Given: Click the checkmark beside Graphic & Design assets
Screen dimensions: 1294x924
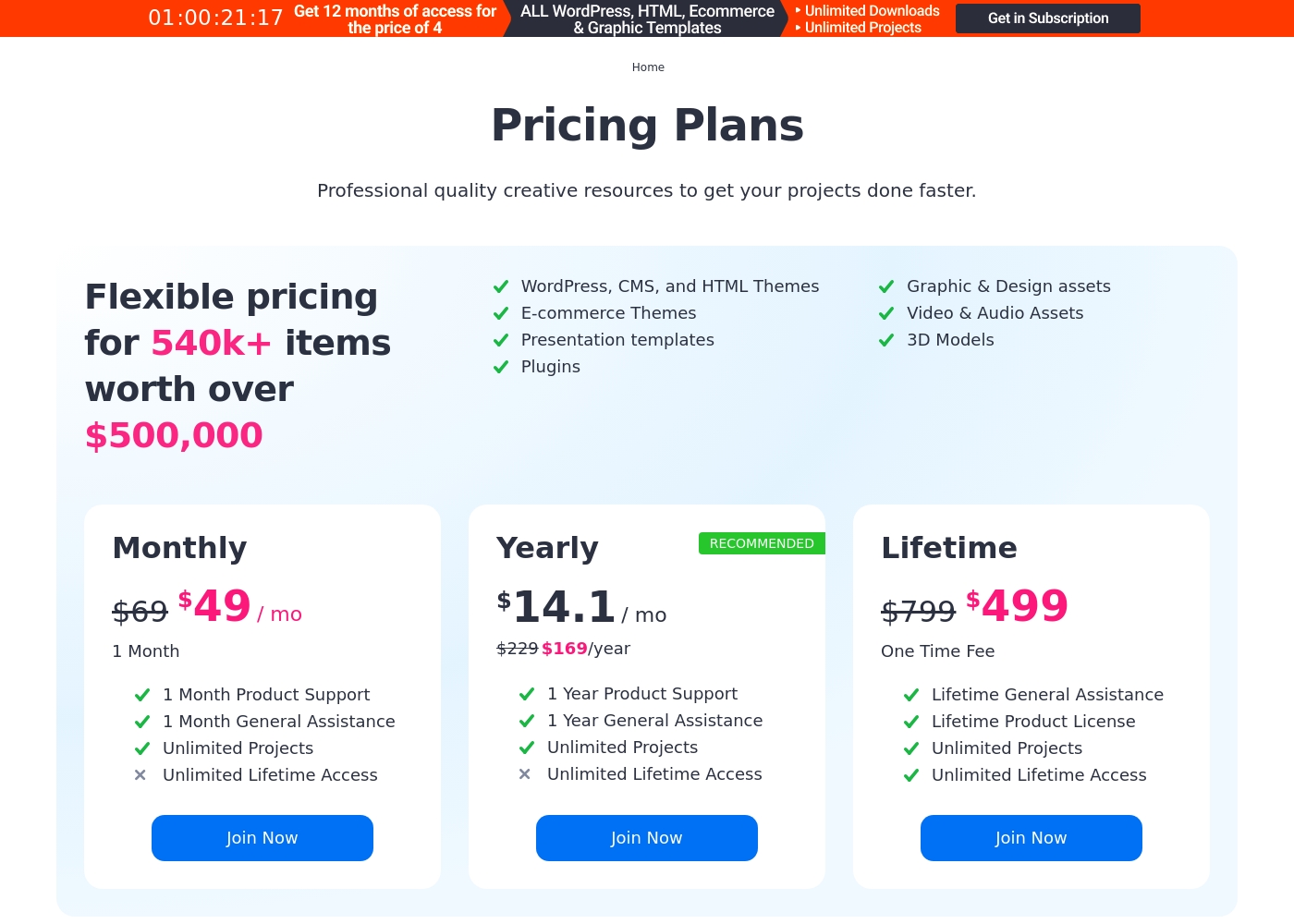Looking at the screenshot, I should click(x=886, y=286).
